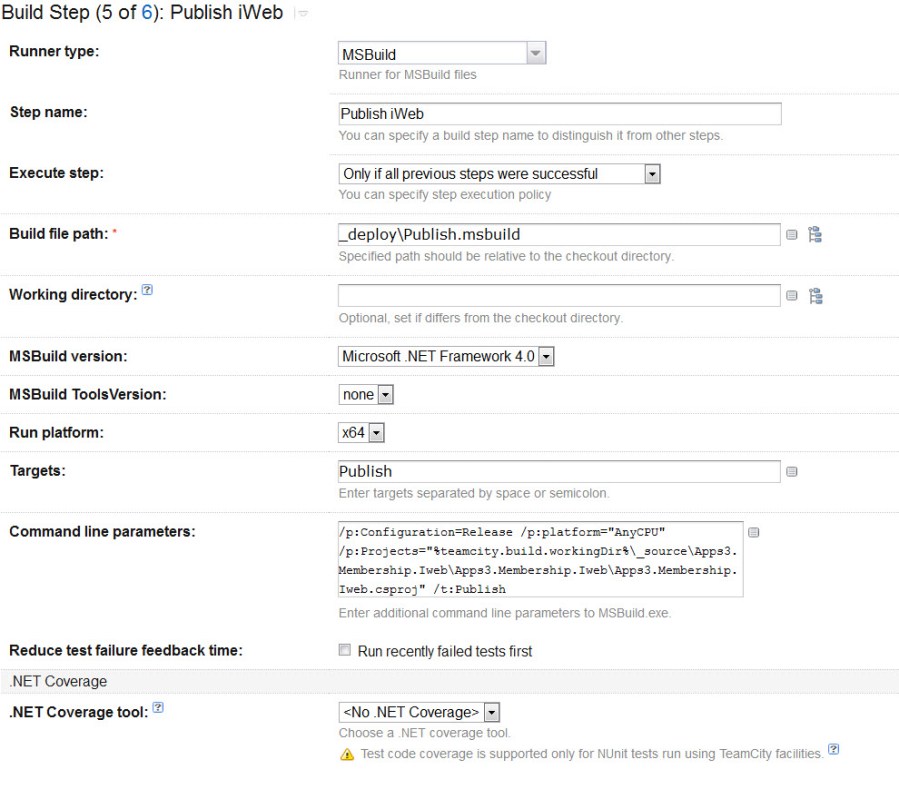
Task: Open checkout tree browser for Build file path
Action: point(815,235)
